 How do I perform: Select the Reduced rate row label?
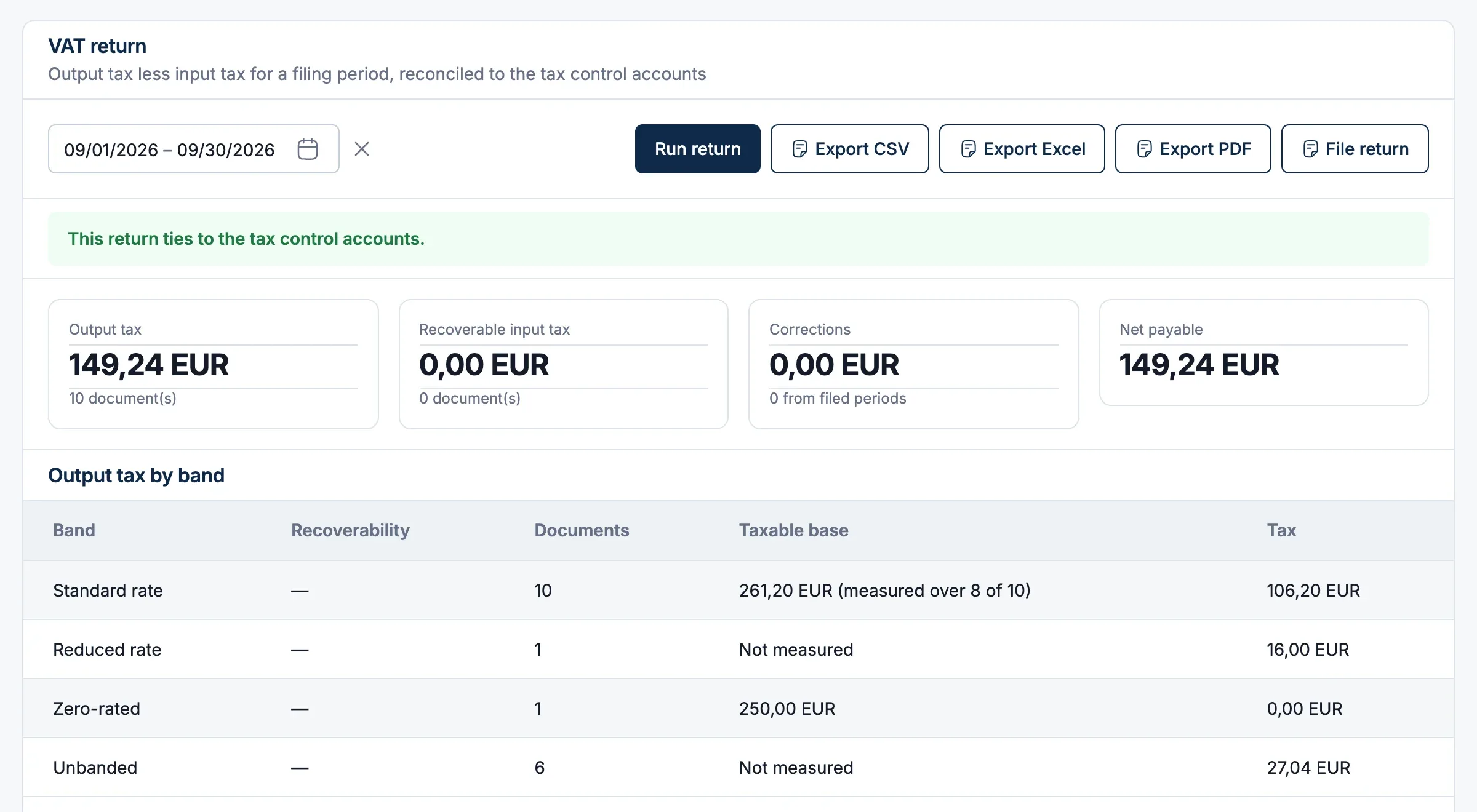(107, 650)
